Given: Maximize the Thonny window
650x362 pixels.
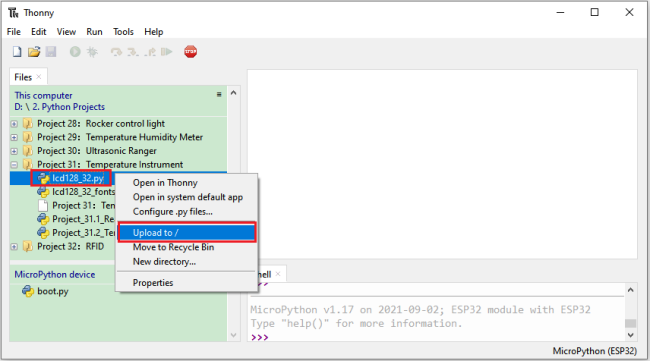Looking at the screenshot, I should (x=594, y=12).
